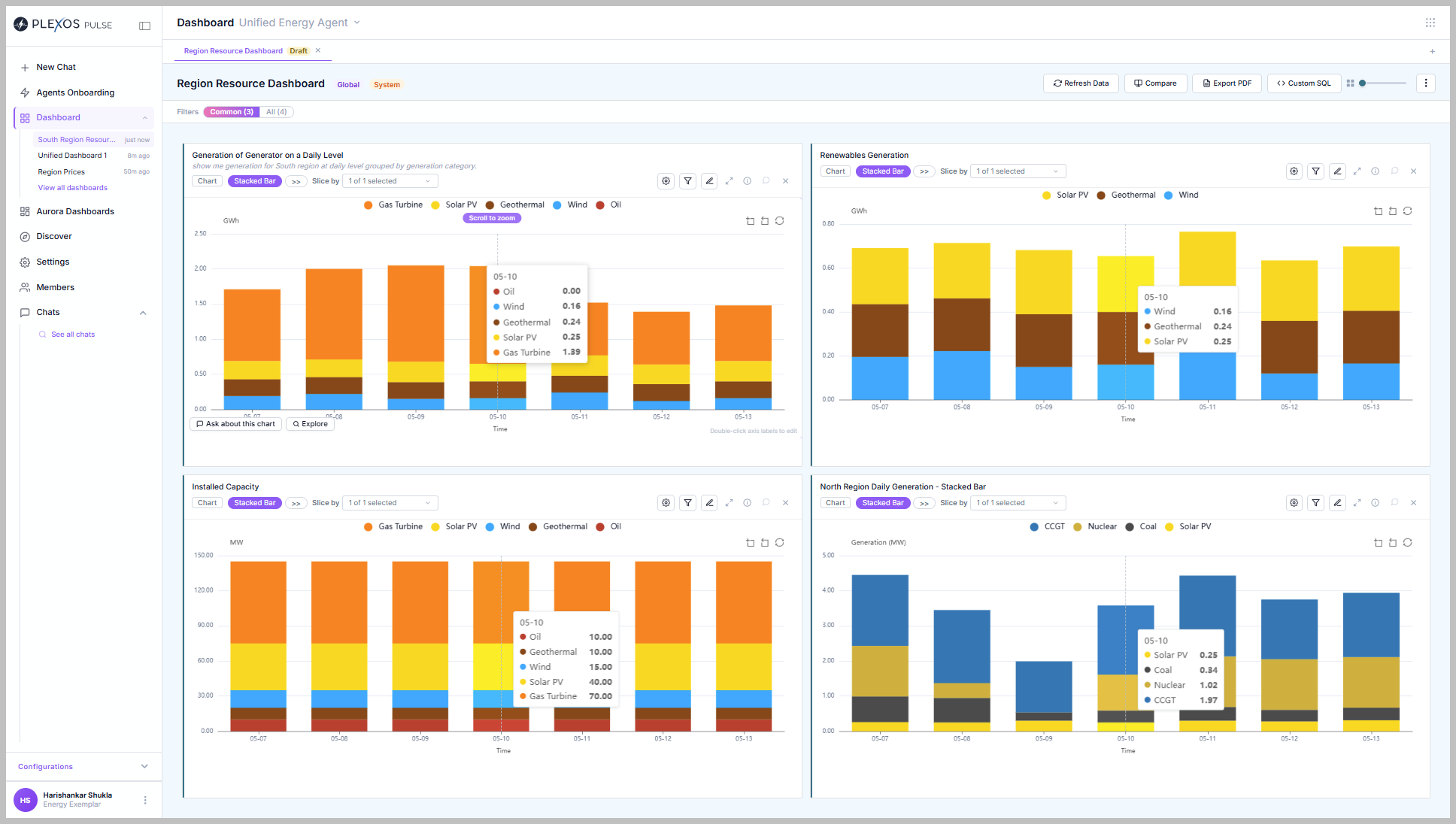
Task: Open filter for Generation of Generator chart
Action: pos(687,181)
